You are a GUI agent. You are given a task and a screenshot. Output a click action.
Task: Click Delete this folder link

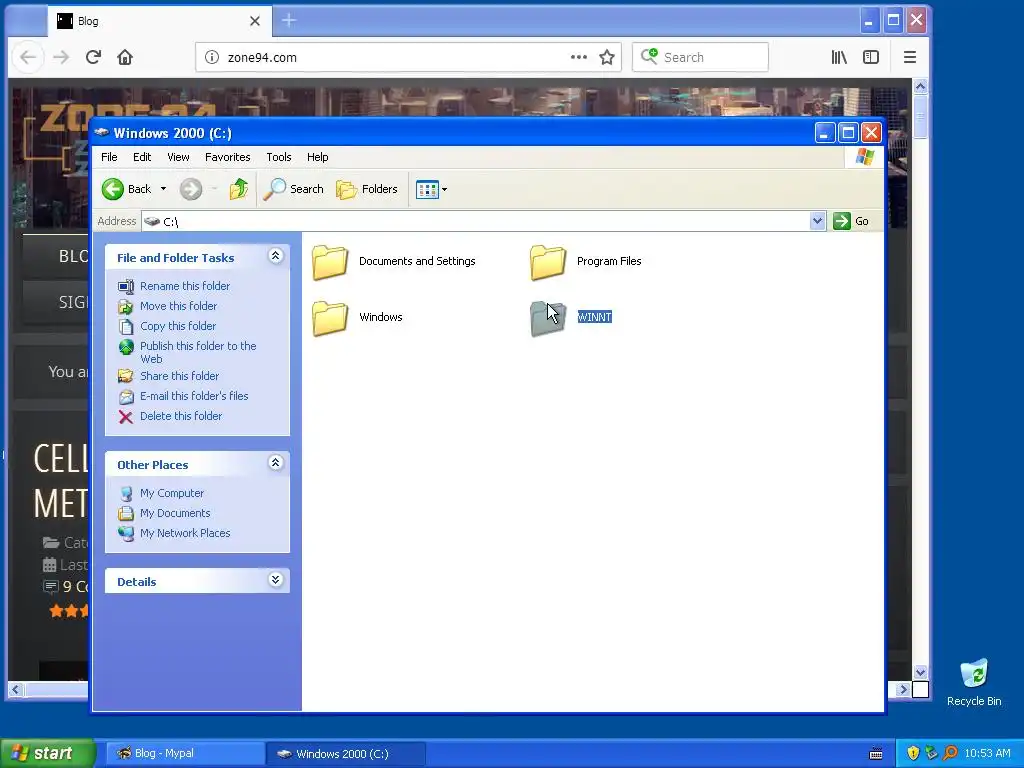pos(181,416)
